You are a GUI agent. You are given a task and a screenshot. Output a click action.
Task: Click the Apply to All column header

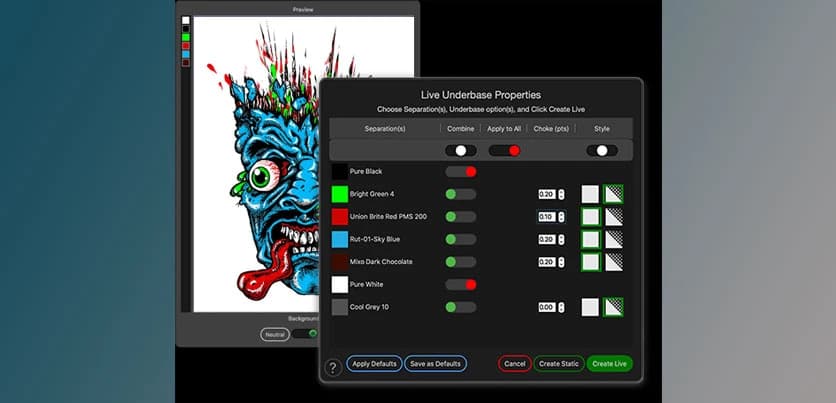504,128
